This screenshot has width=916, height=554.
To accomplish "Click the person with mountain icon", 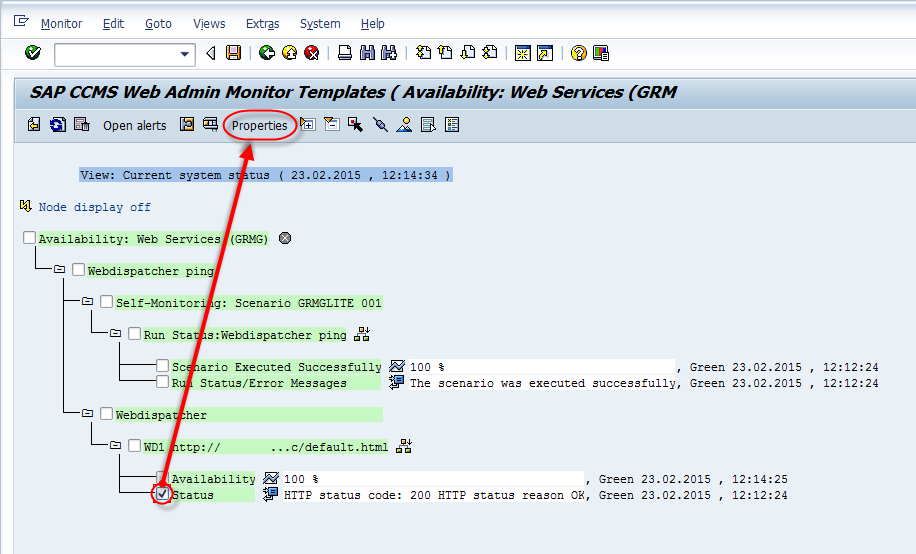I will point(404,124).
